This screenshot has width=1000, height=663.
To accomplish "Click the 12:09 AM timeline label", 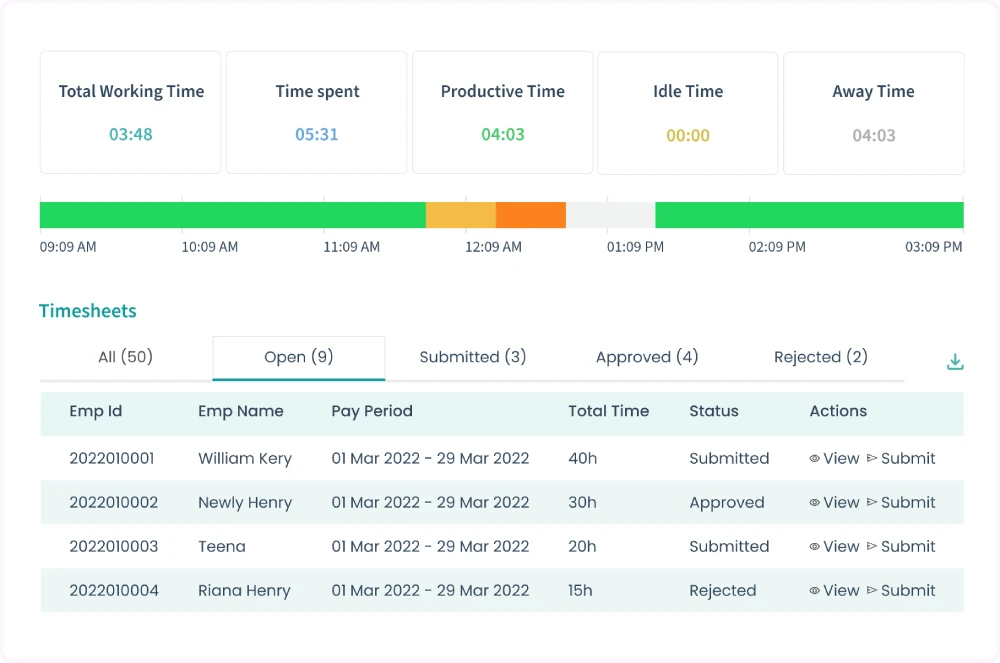I will pyautogui.click(x=494, y=247).
